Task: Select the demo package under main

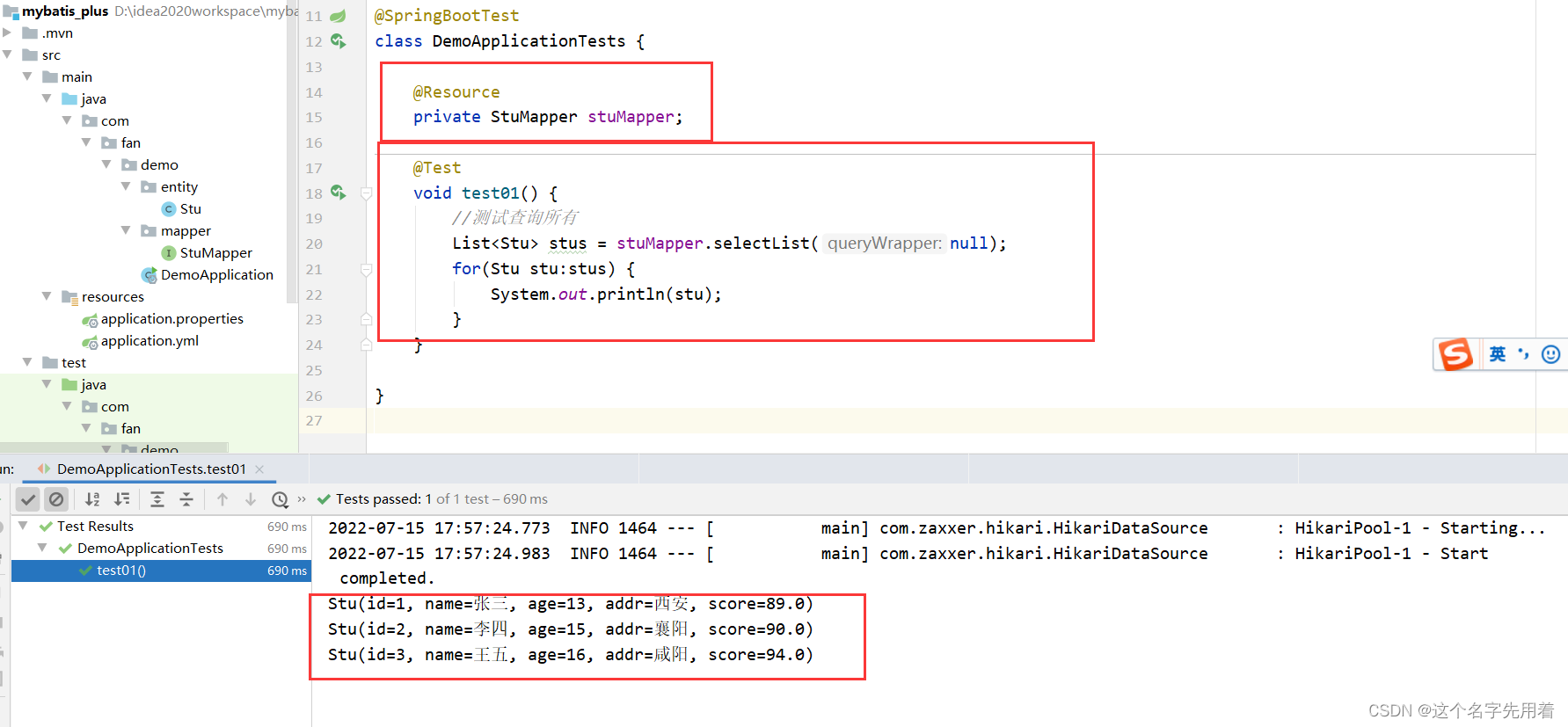Action: point(159,164)
